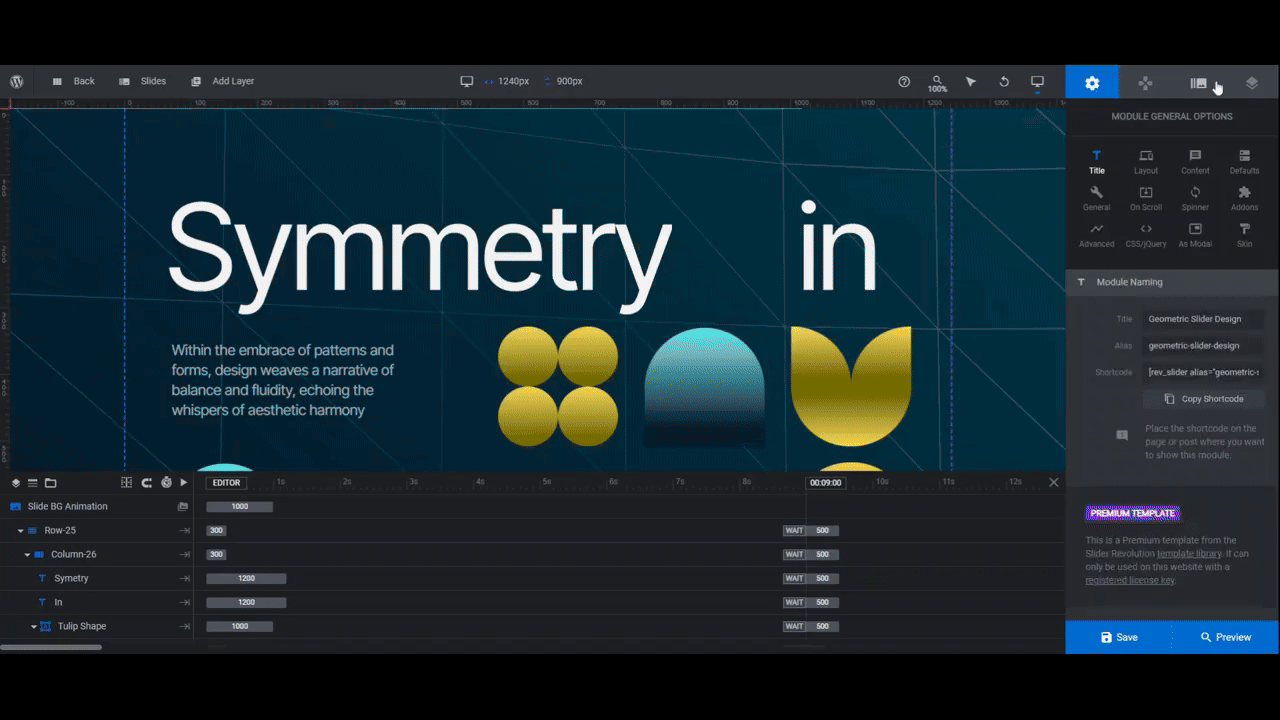The width and height of the screenshot is (1280, 720).
Task: Select the On Scroll option
Action: pos(1146,198)
